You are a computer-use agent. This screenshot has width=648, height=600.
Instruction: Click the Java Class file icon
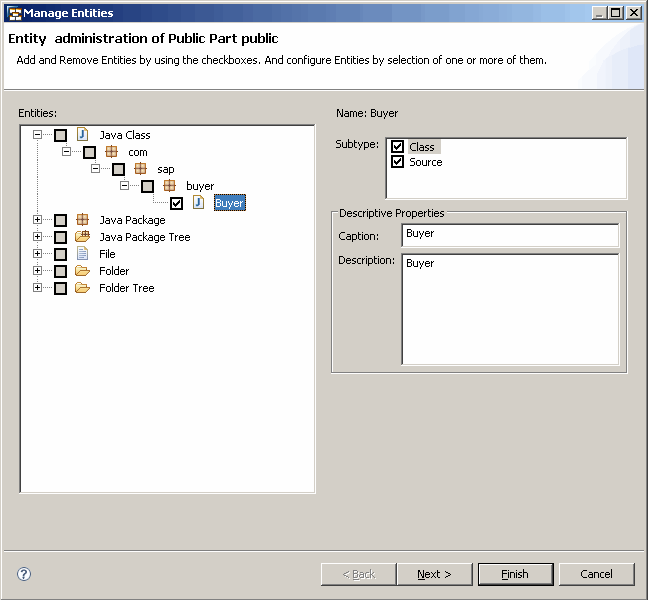tap(83, 135)
